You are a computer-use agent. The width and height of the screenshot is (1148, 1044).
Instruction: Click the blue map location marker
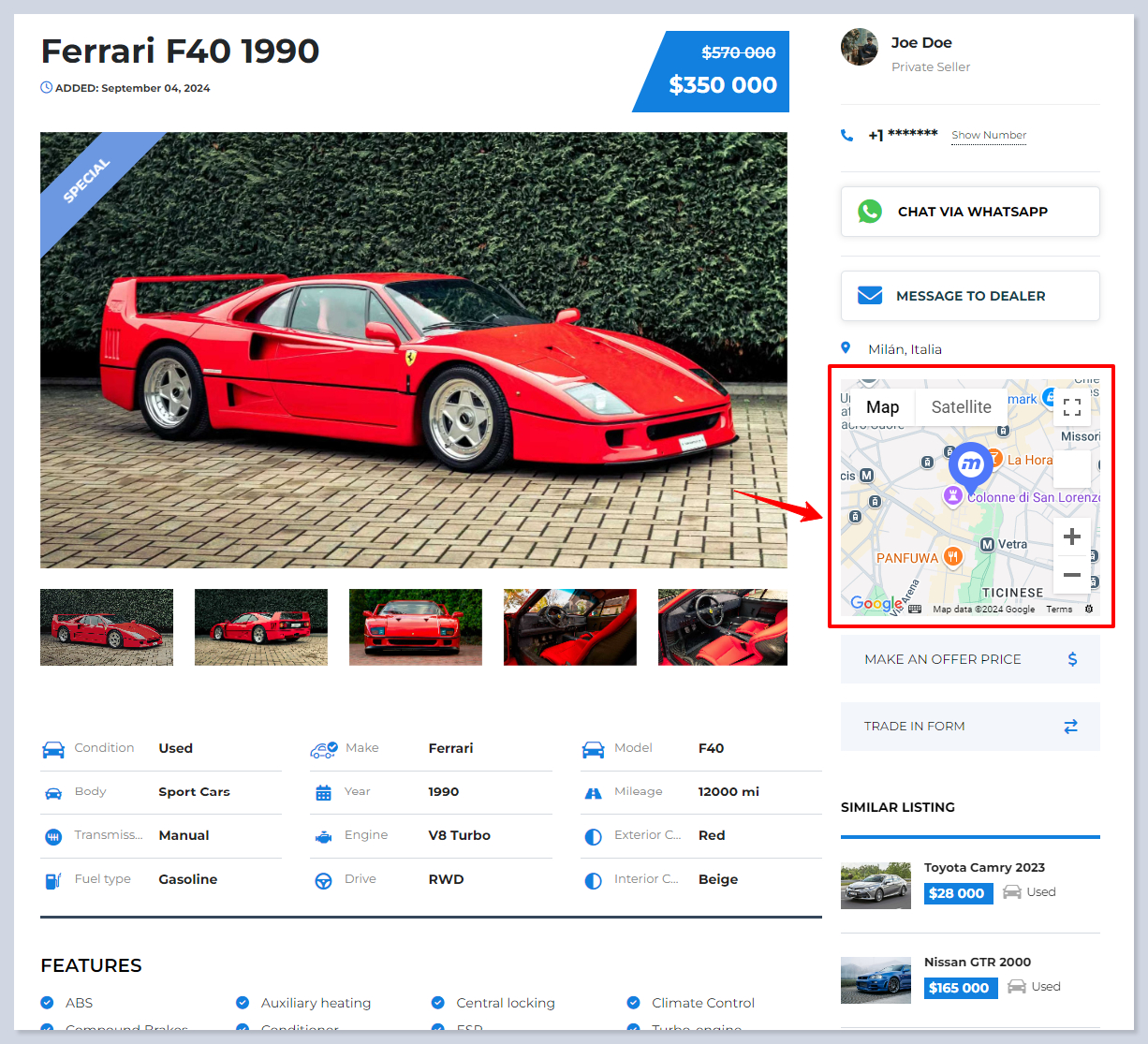[x=971, y=464]
